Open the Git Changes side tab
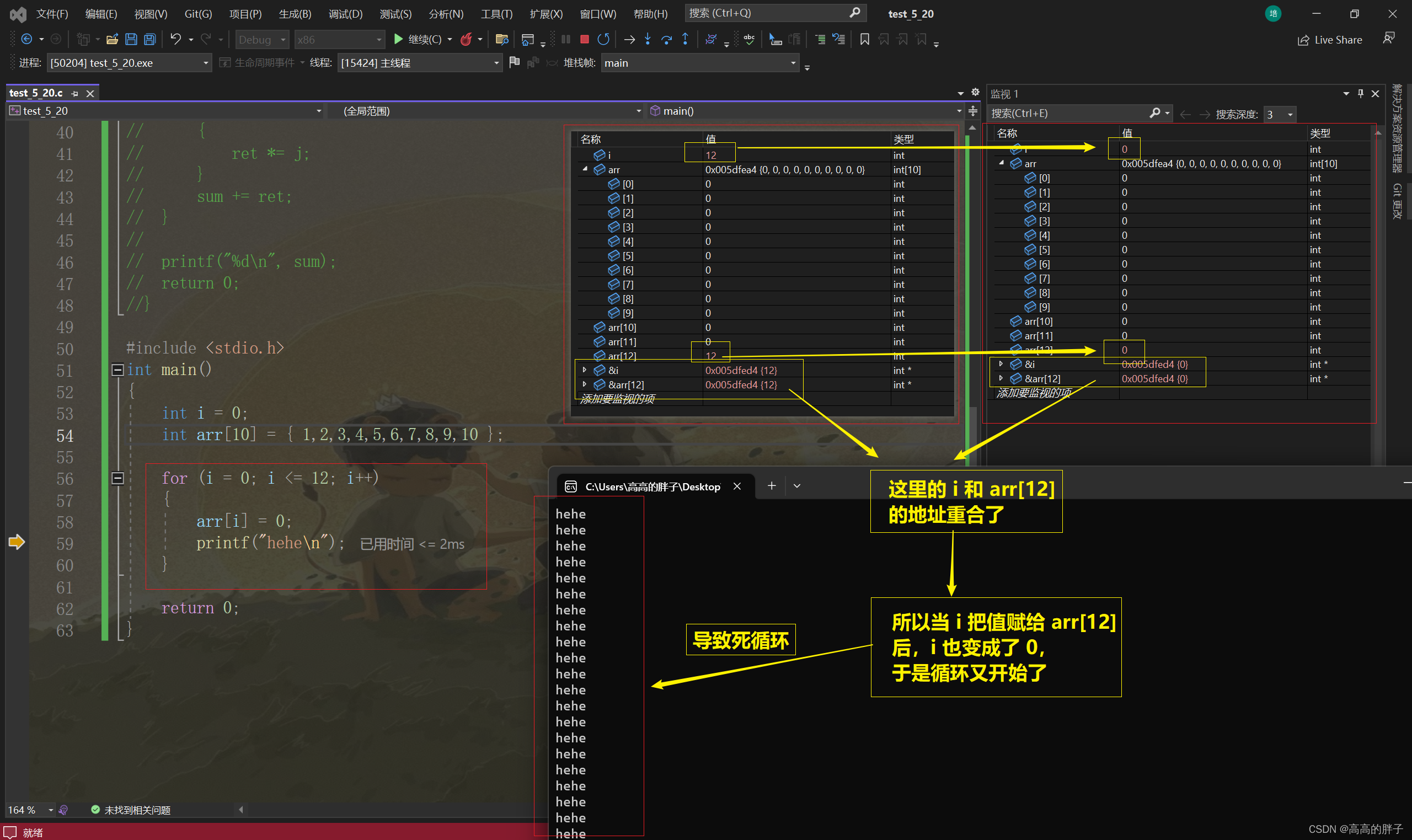 [x=1398, y=200]
